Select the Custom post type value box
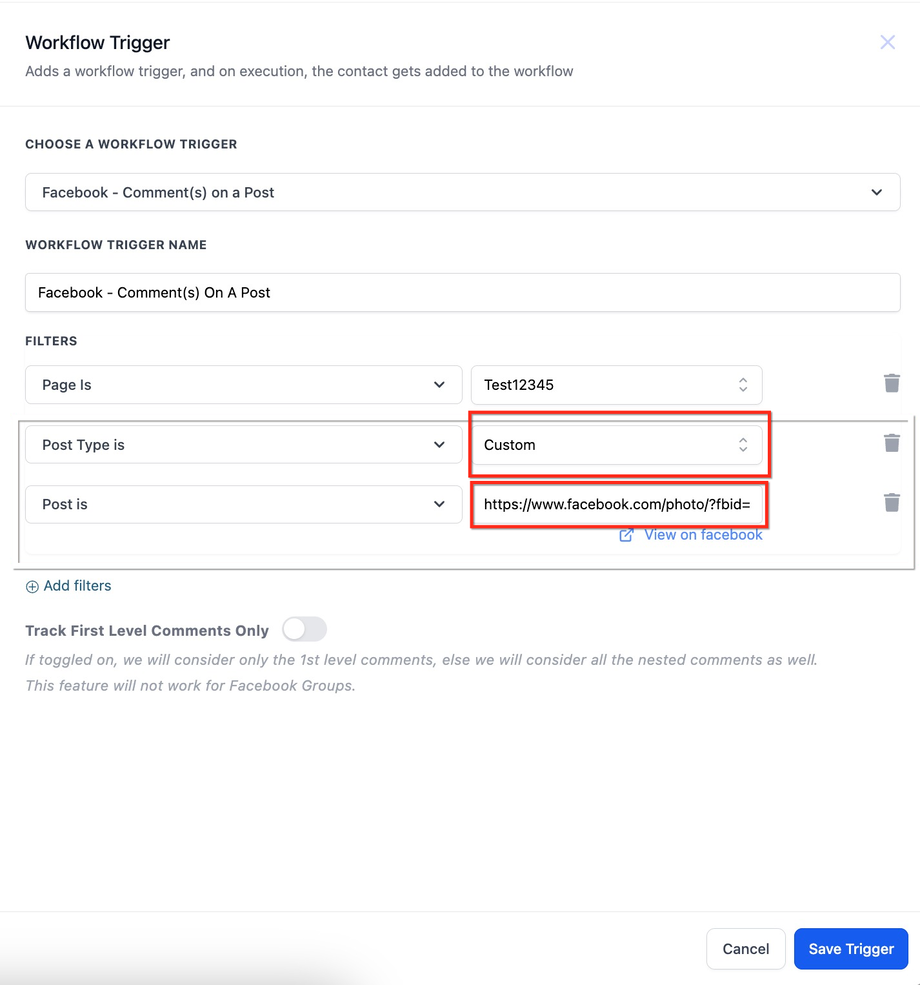The width and height of the screenshot is (920, 985). click(x=617, y=445)
